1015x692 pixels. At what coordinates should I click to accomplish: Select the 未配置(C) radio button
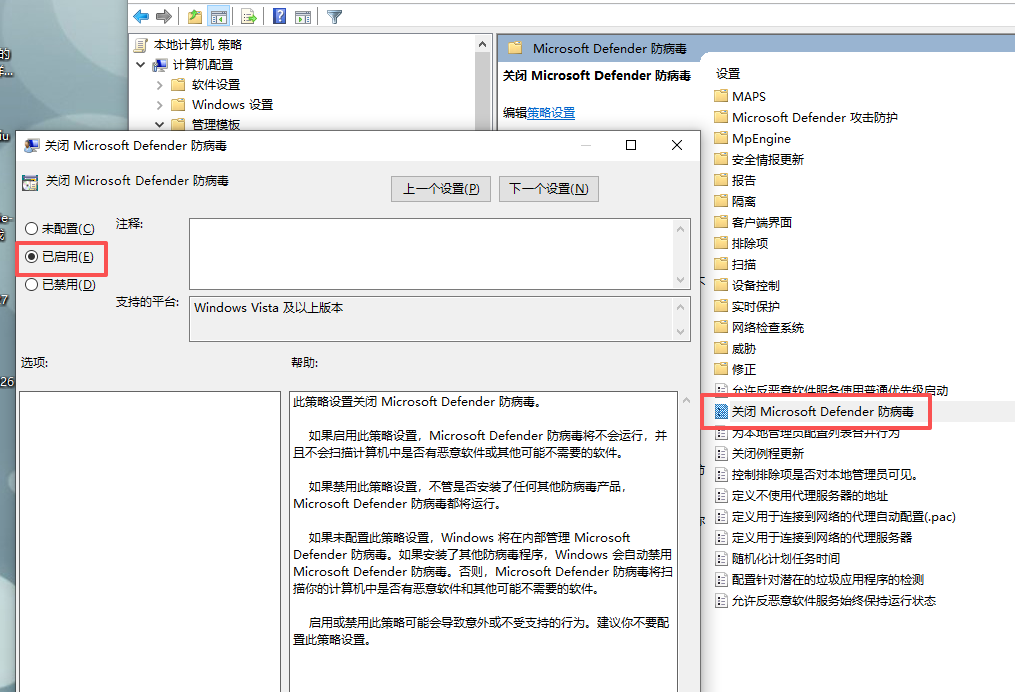pyautogui.click(x=31, y=229)
